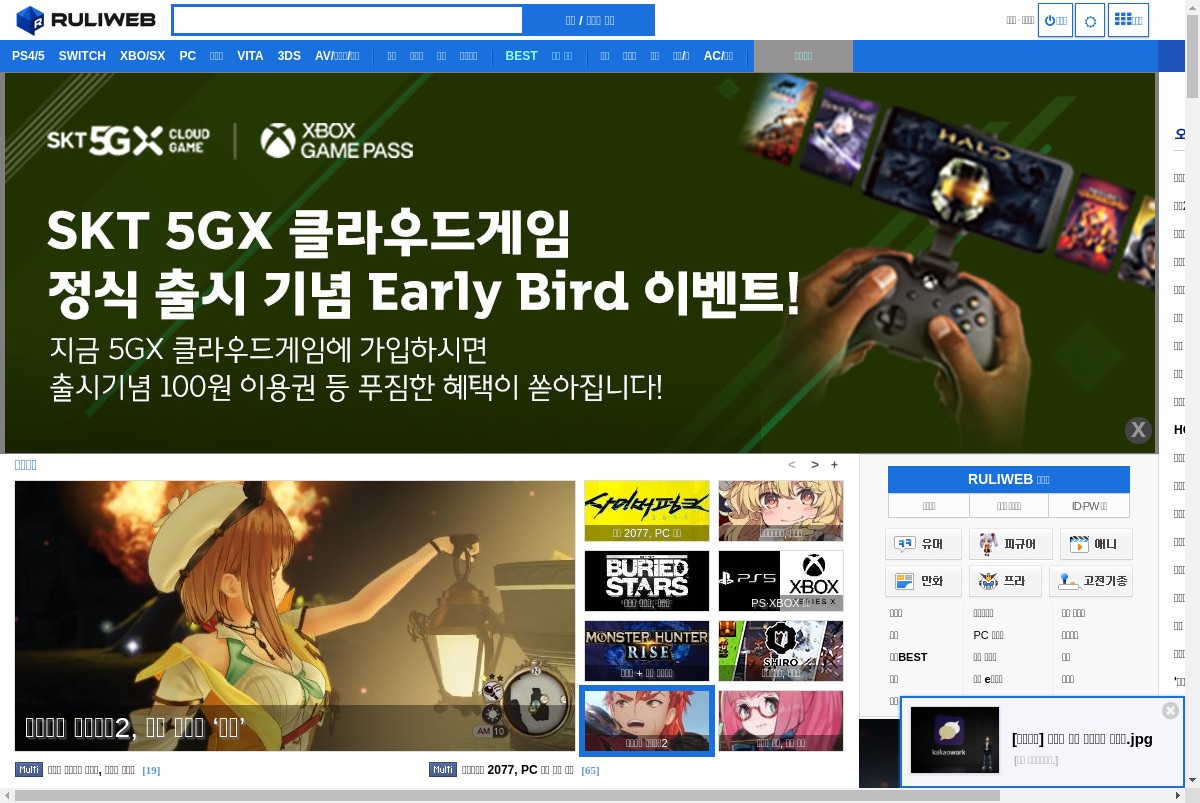Open the Cyberpunk 2077 yellow thumbnail
This screenshot has height=803, width=1200.
click(x=647, y=511)
